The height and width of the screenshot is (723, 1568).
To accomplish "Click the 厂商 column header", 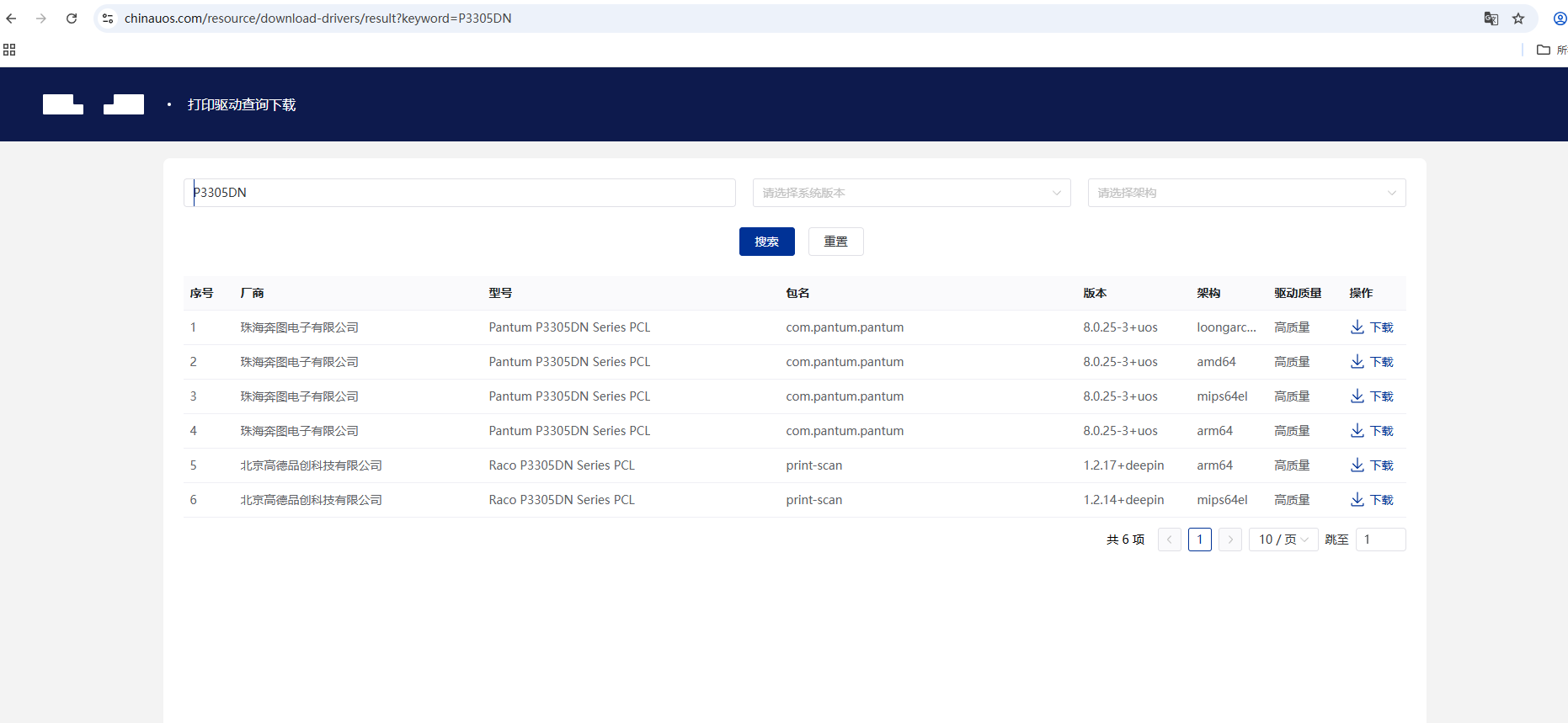I will [253, 293].
